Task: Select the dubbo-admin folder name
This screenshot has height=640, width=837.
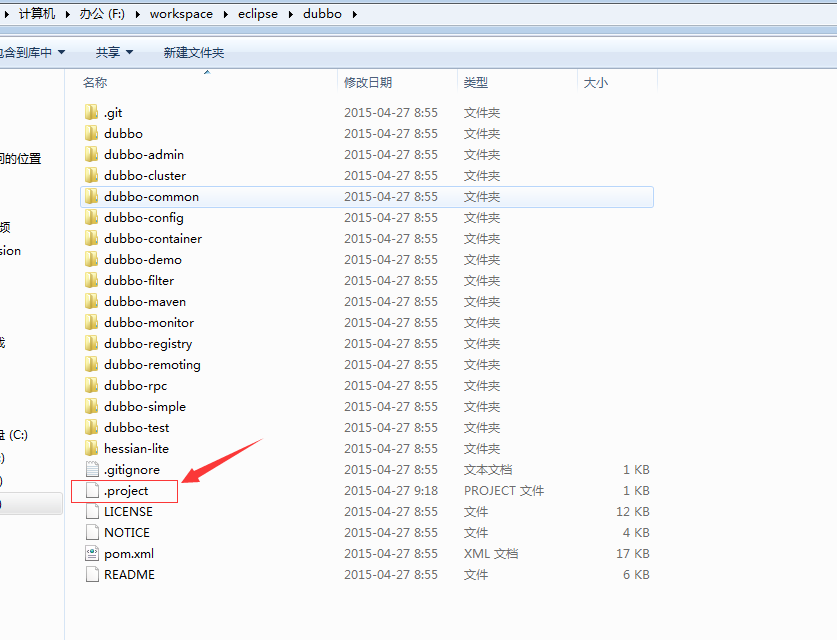Action: [x=144, y=154]
